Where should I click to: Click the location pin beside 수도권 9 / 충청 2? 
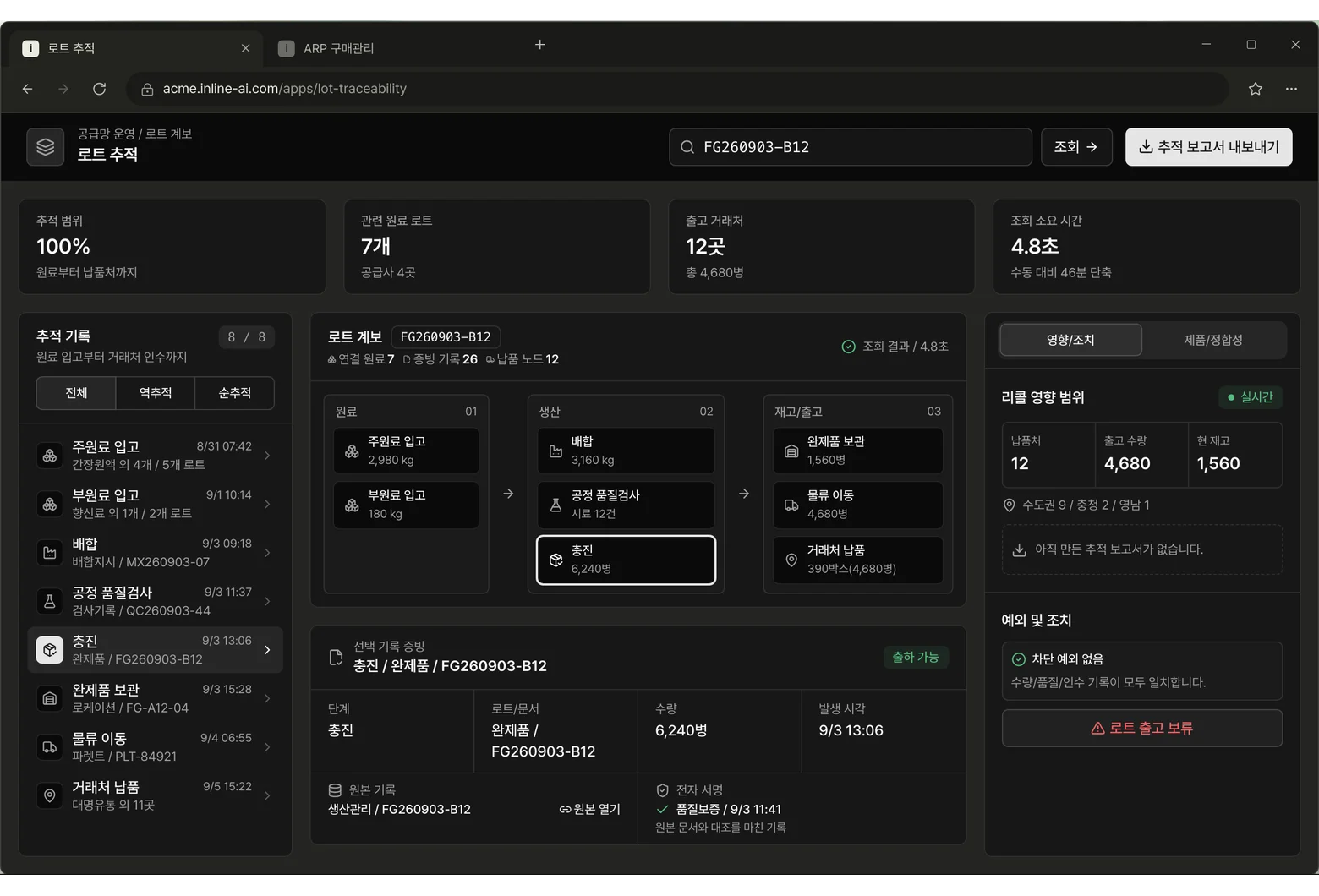(1009, 505)
